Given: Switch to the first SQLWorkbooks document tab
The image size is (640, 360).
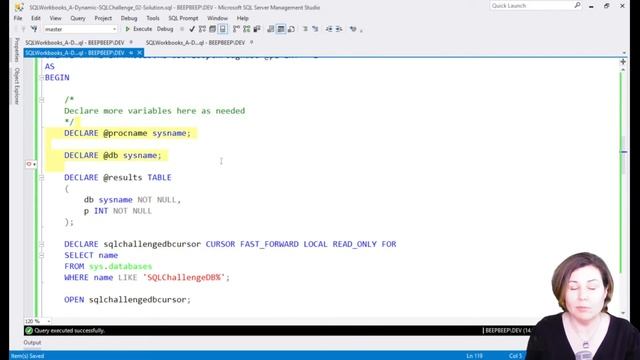Looking at the screenshot, I should point(75,42).
